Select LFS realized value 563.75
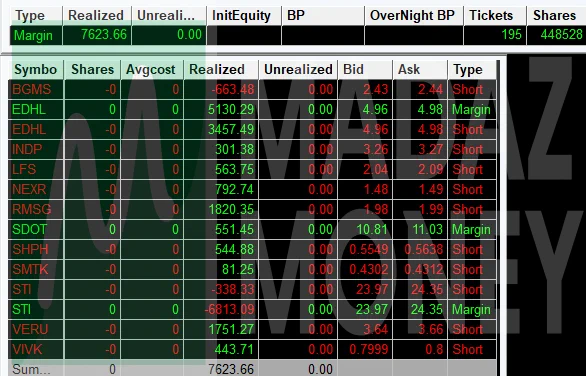The height and width of the screenshot is (376, 586). point(234,170)
